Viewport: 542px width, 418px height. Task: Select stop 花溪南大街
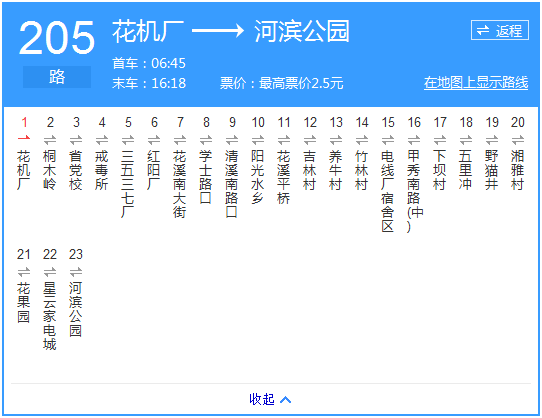coord(180,184)
